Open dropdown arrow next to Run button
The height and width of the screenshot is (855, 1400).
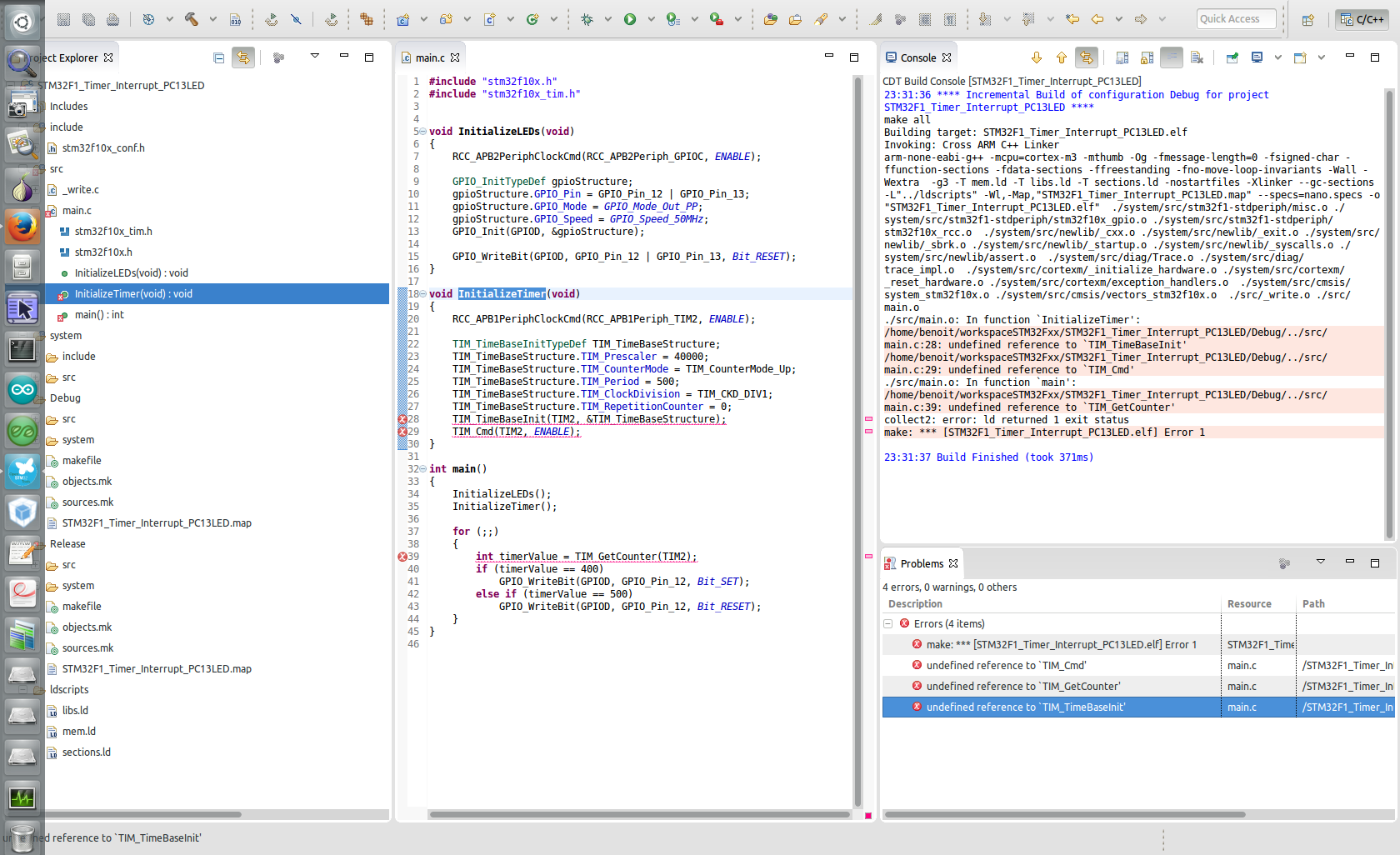pos(651,19)
